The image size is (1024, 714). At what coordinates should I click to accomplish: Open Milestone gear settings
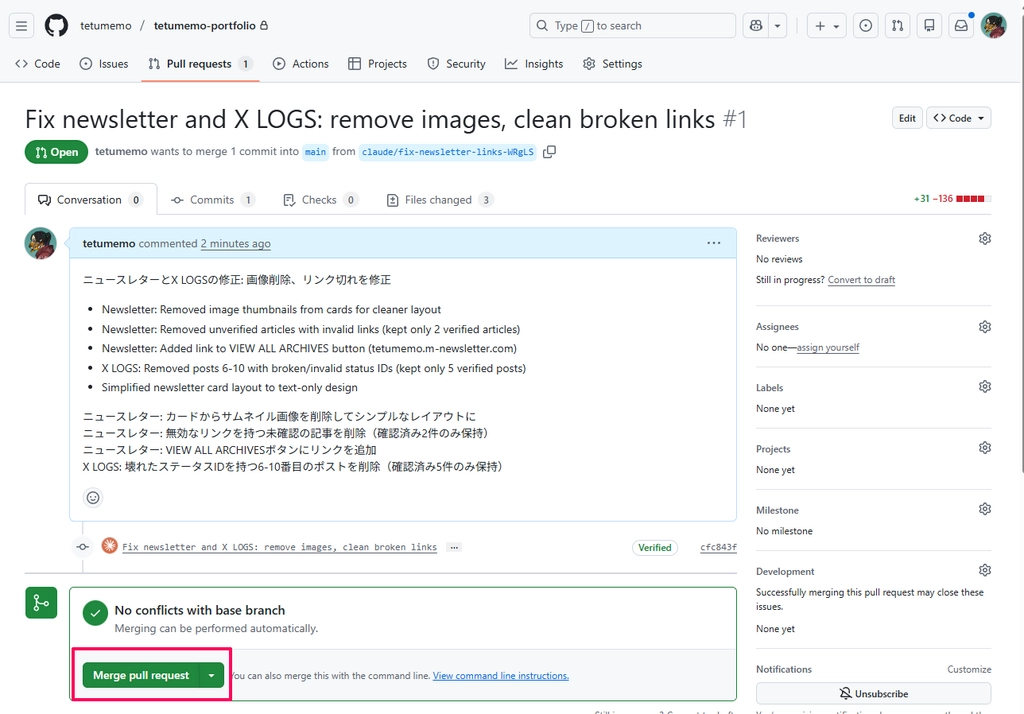pyautogui.click(x=985, y=509)
